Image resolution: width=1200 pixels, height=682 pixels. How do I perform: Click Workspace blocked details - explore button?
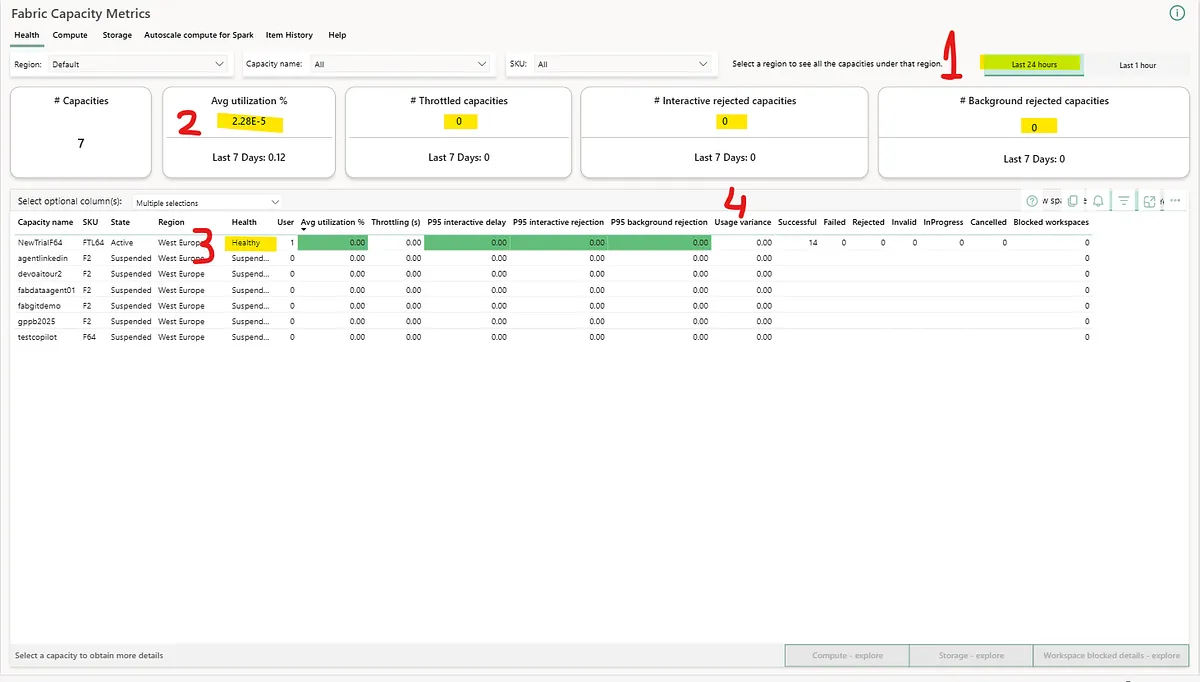tap(1111, 656)
